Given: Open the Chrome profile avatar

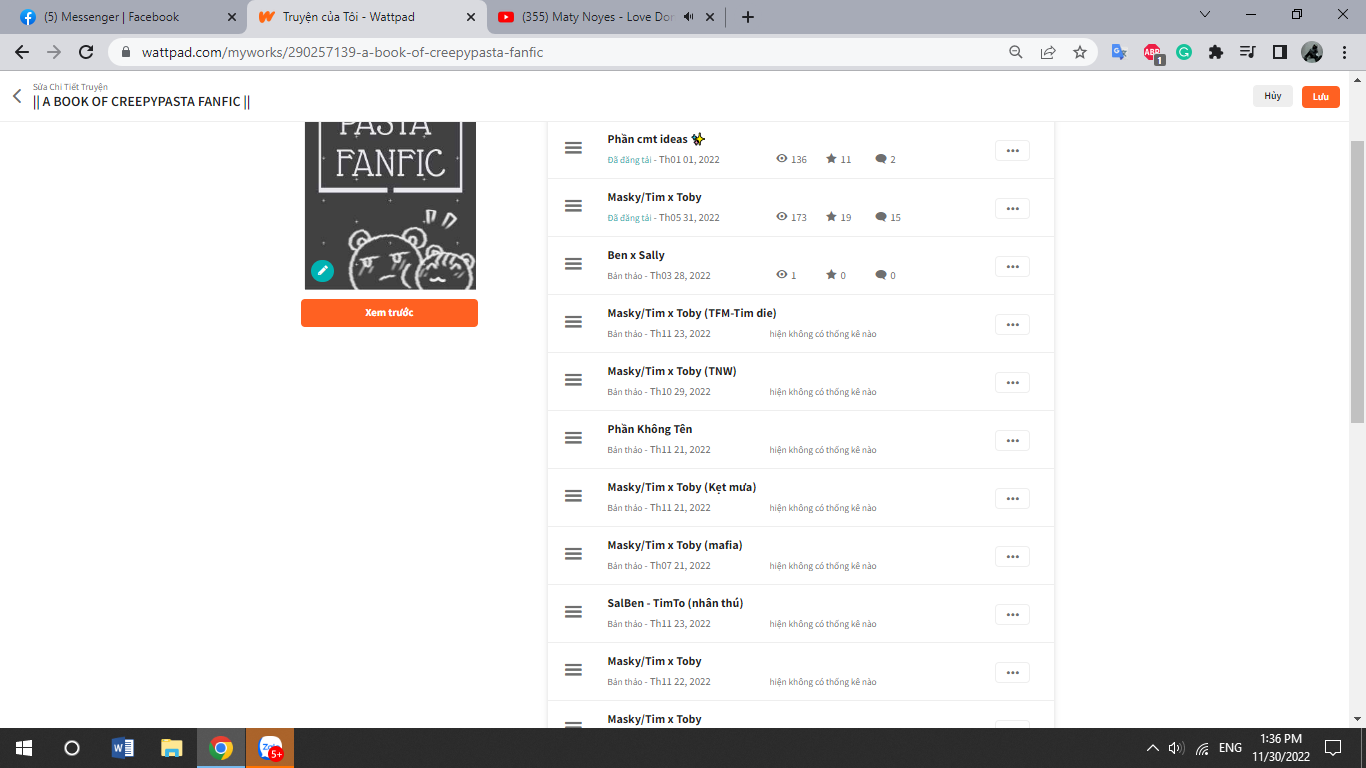Looking at the screenshot, I should tap(1312, 52).
